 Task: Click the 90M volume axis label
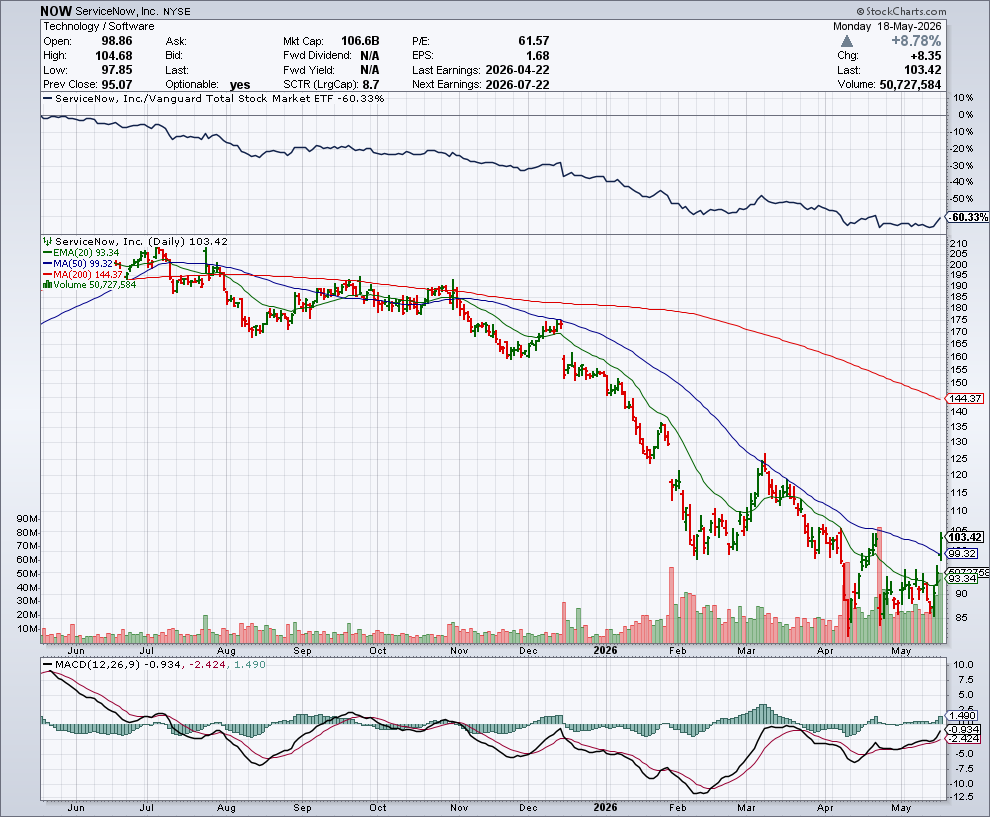(x=27, y=518)
